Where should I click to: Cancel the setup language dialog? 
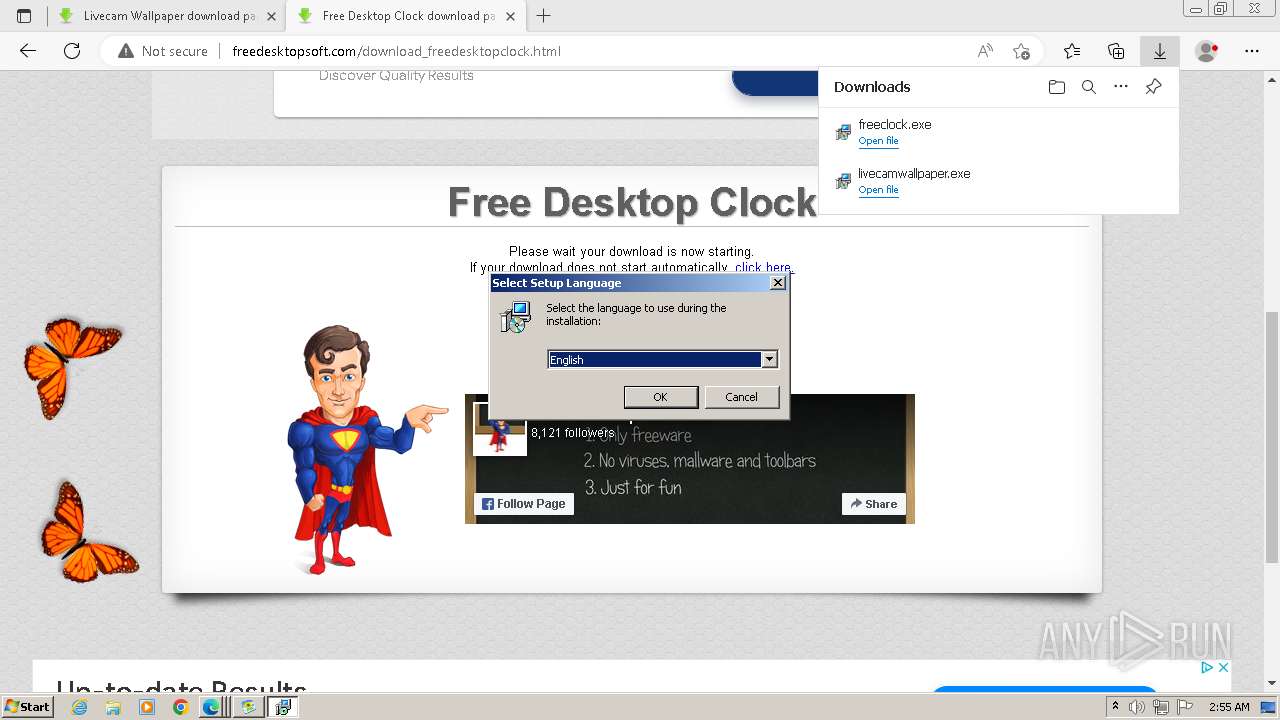(741, 397)
